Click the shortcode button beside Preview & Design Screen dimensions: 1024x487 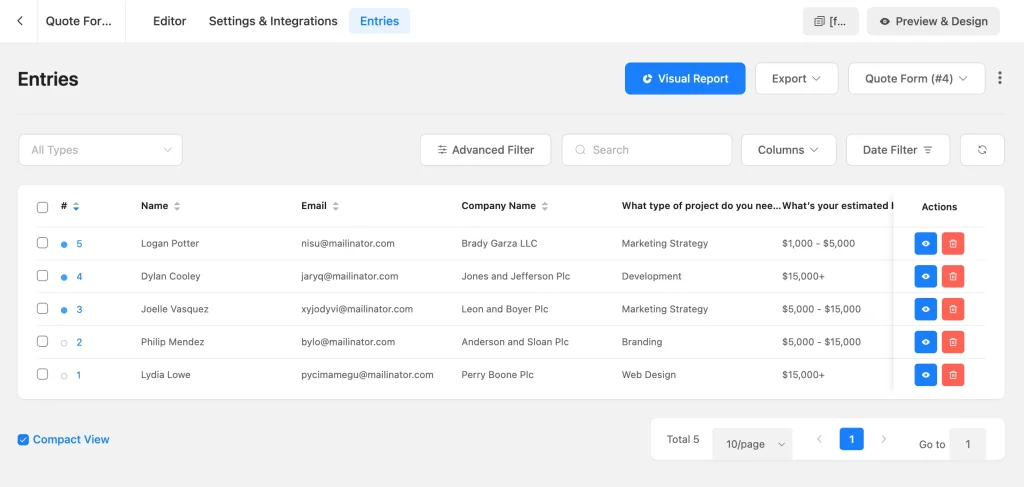(x=831, y=22)
